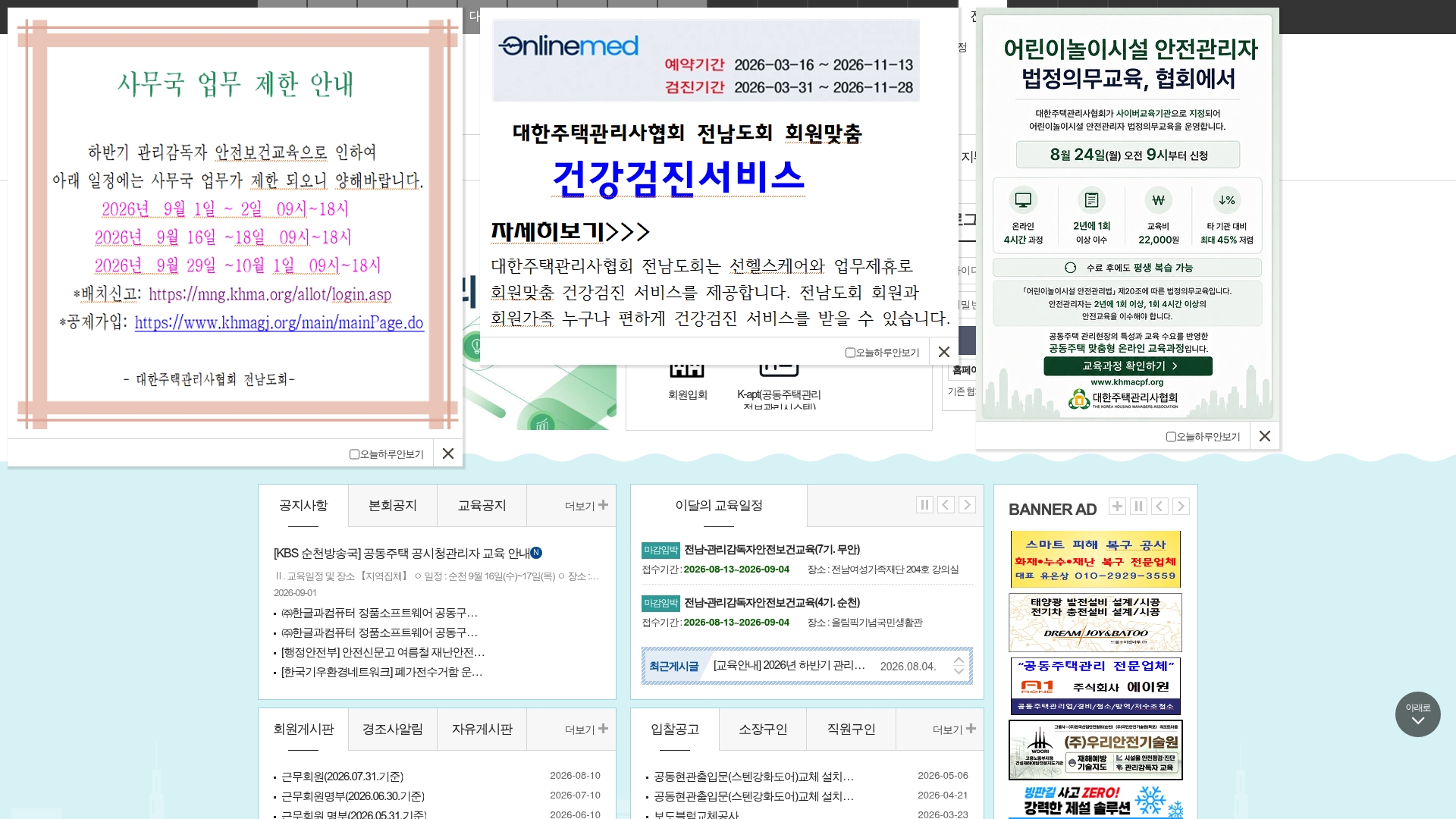The height and width of the screenshot is (819, 1456).
Task: Close the Onlinemed 건강검진서비스 popup
Action: (944, 352)
